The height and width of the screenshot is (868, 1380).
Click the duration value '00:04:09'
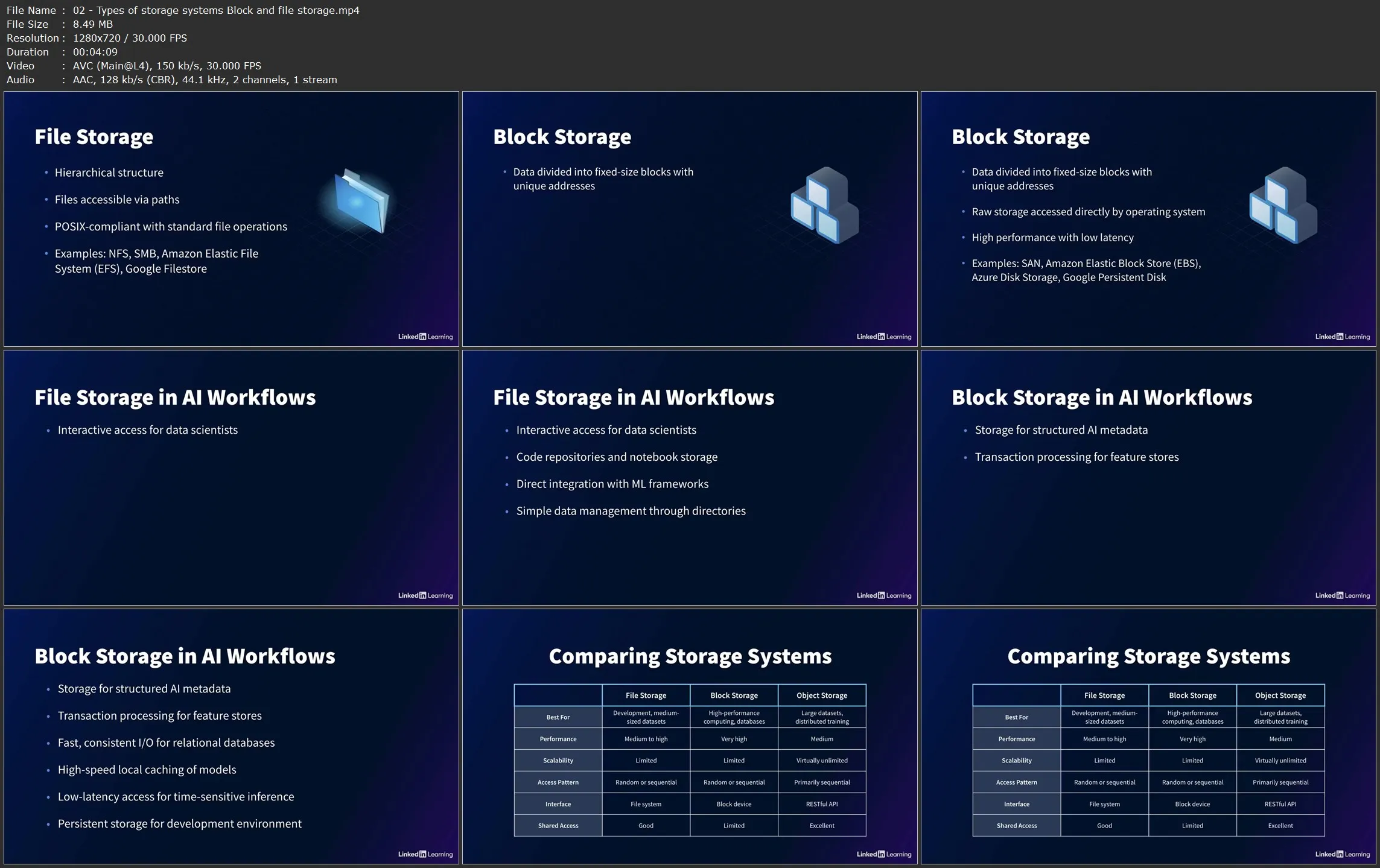95,52
